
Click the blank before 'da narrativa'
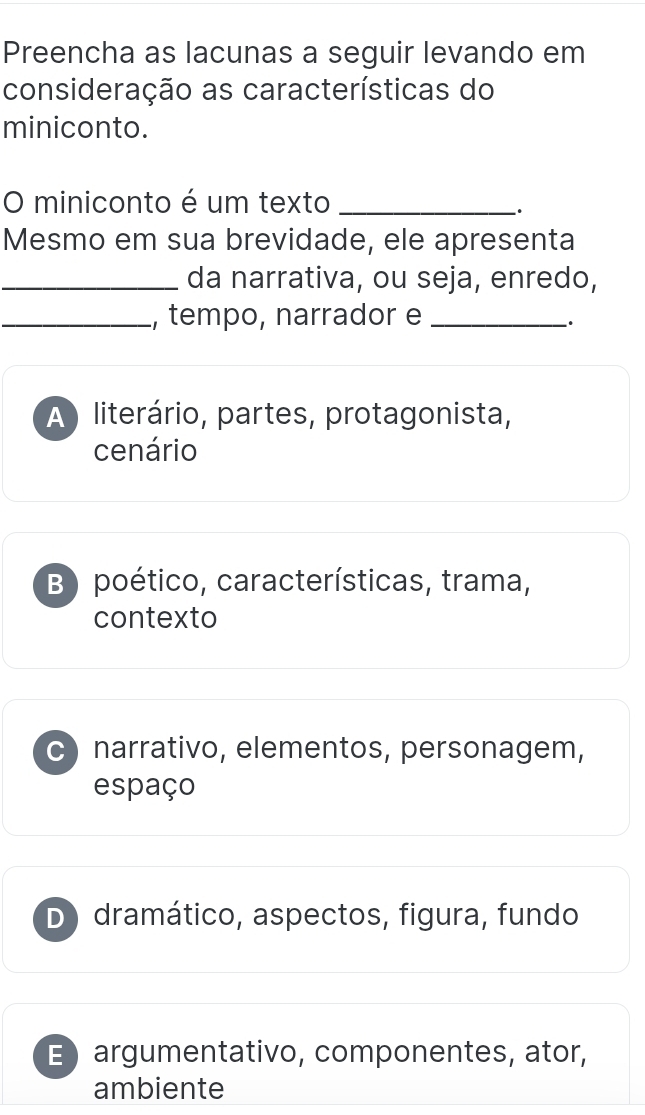tap(92, 283)
